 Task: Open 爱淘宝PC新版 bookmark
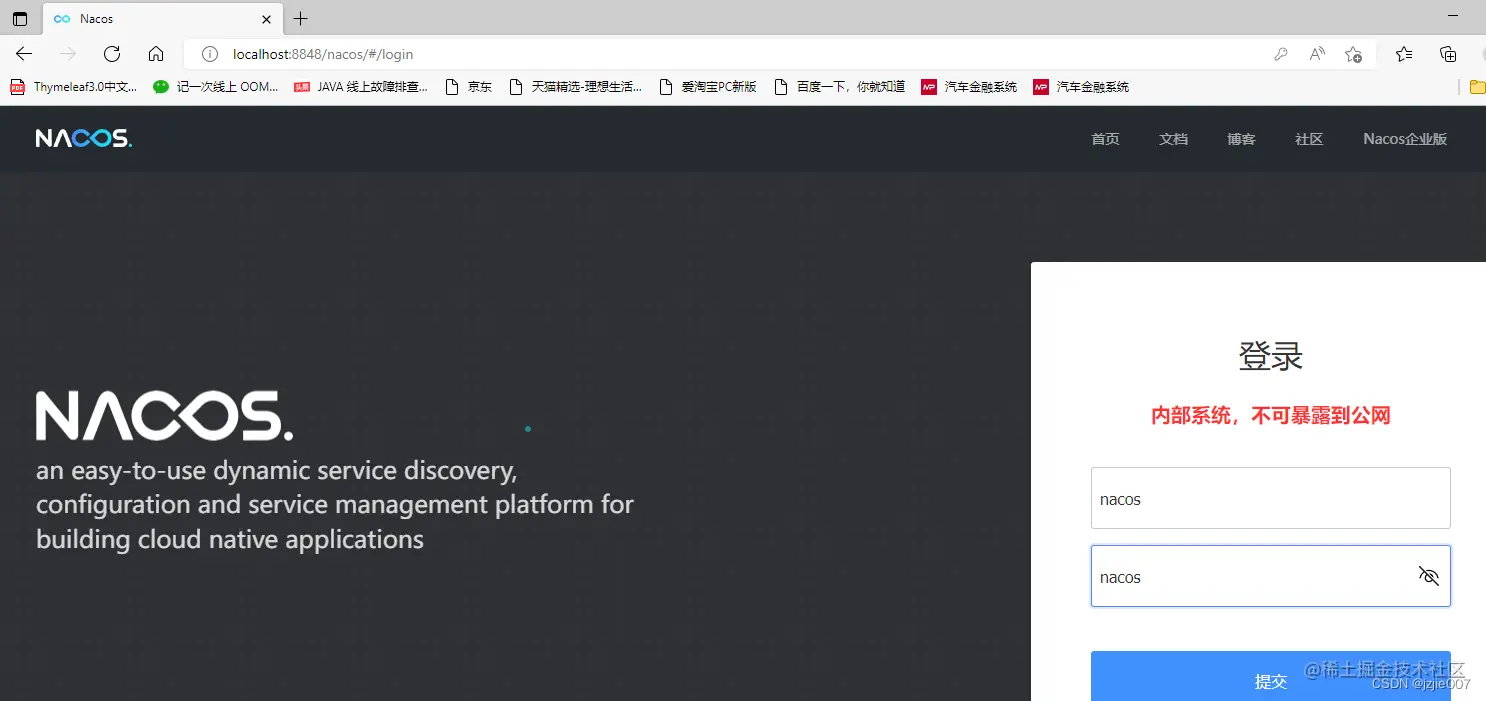click(x=708, y=87)
